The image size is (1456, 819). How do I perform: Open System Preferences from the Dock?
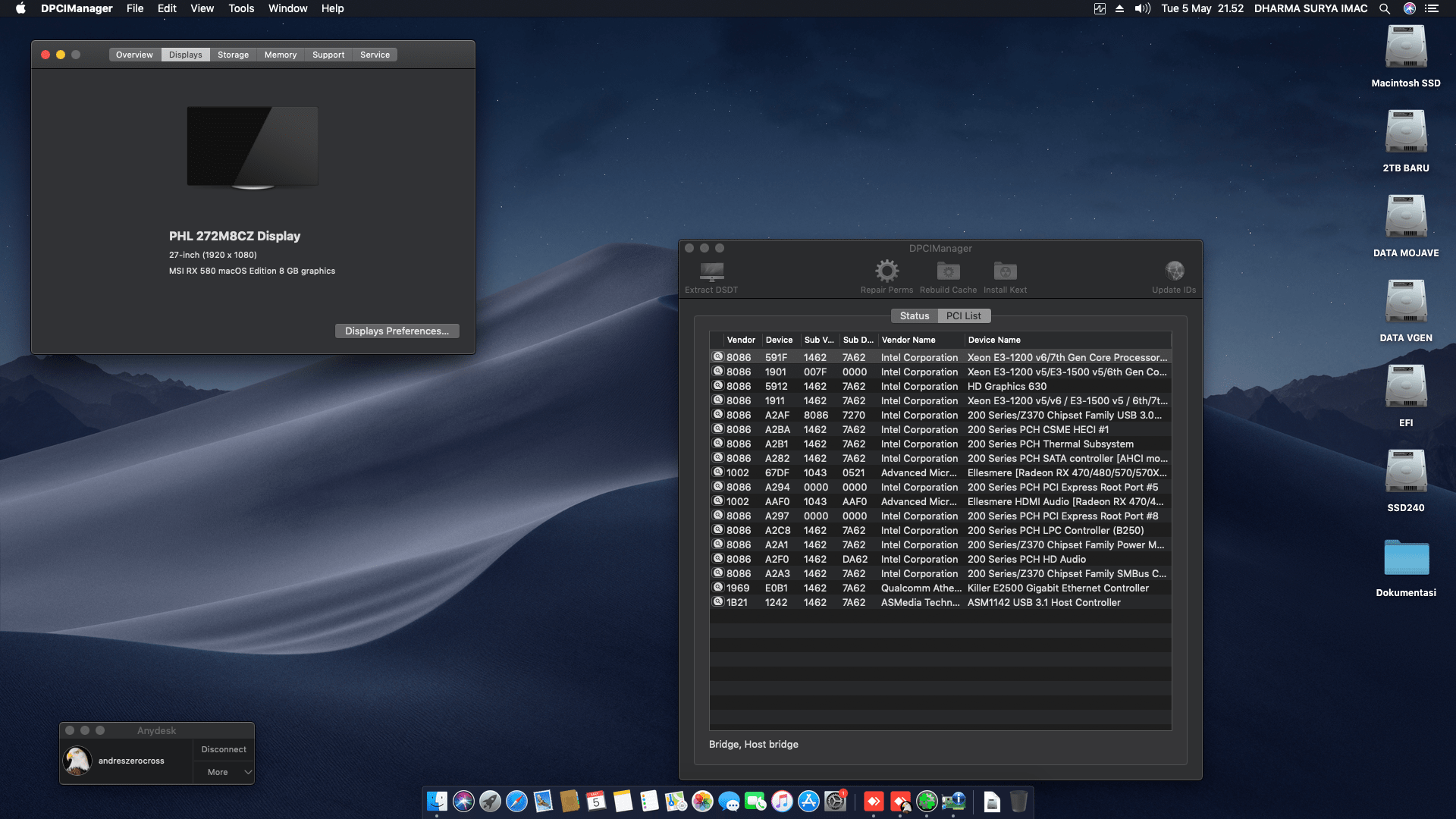point(835,802)
